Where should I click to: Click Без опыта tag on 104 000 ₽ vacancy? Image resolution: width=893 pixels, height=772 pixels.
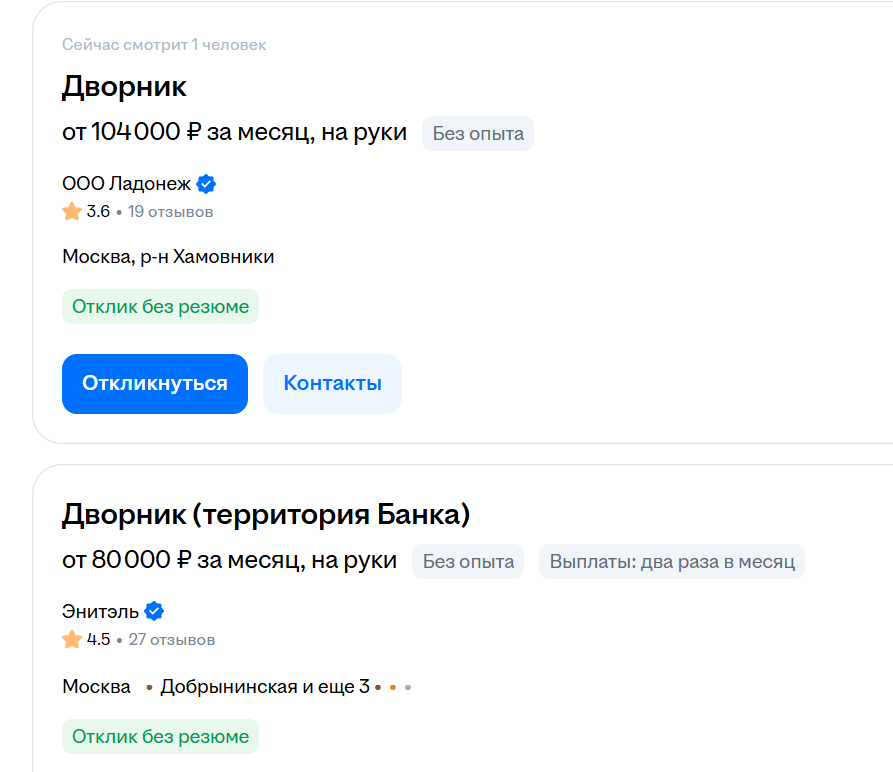478,133
